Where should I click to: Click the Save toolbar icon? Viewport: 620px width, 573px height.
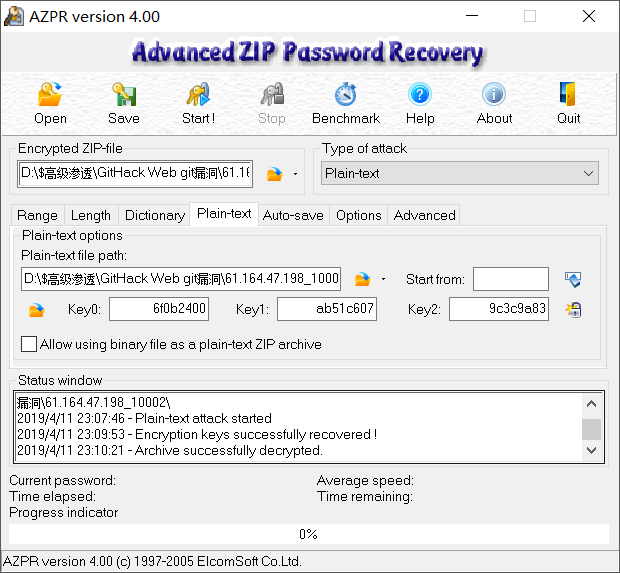point(124,94)
